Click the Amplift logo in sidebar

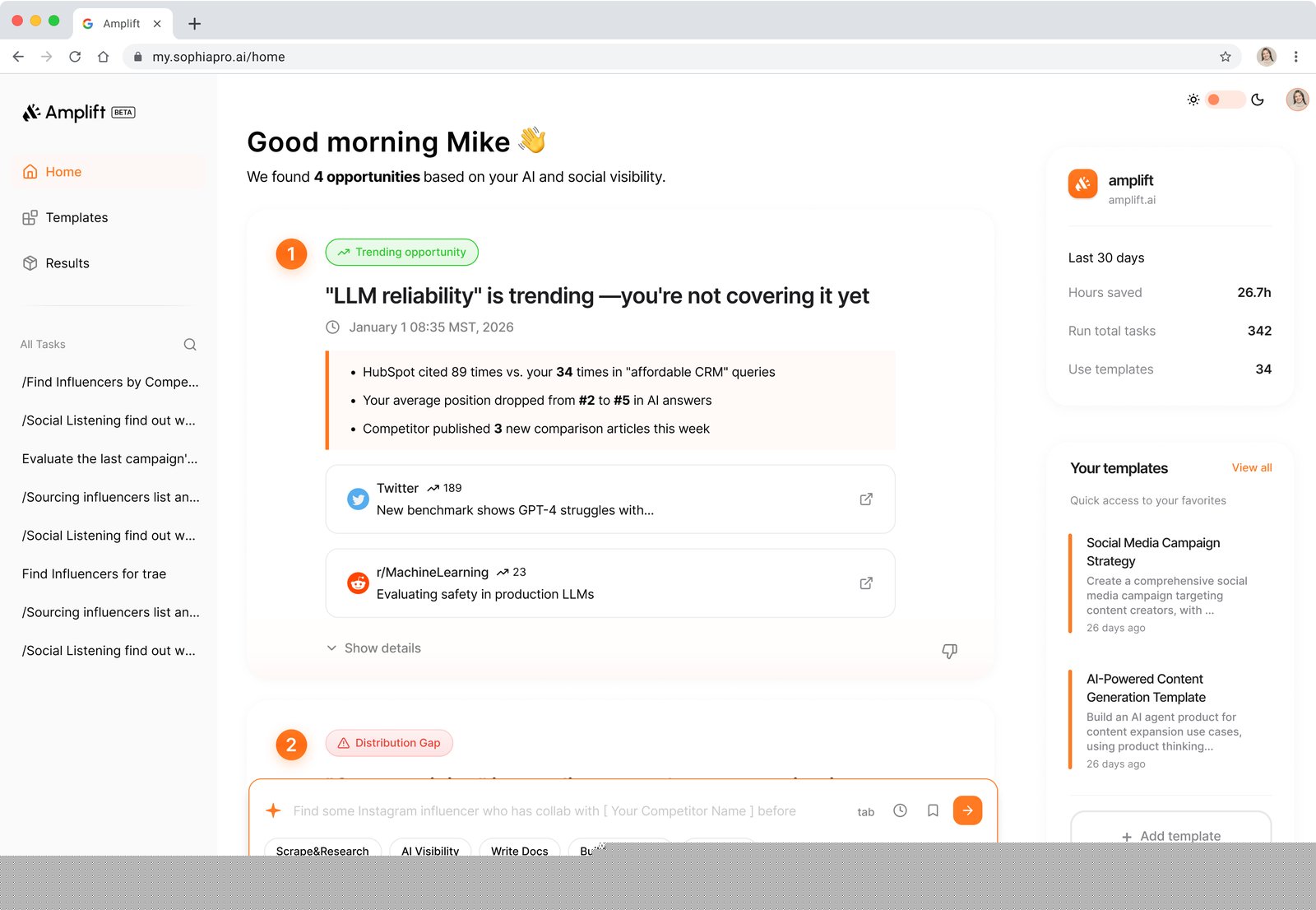(79, 113)
